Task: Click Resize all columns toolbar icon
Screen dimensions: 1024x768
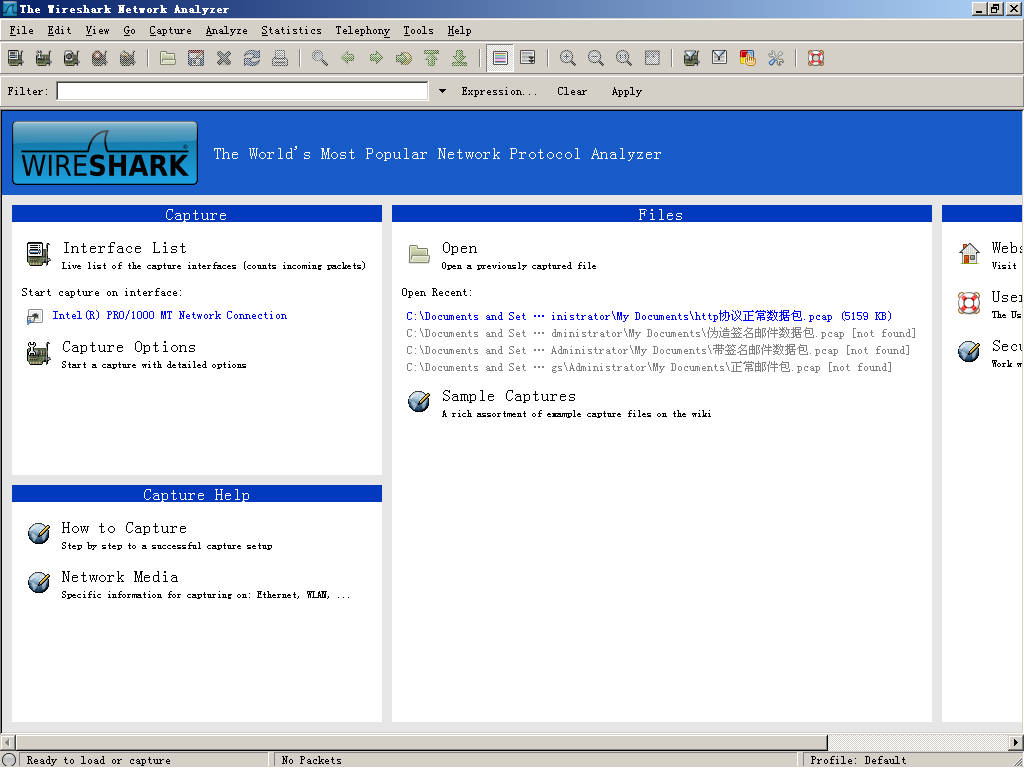Action: (x=652, y=58)
